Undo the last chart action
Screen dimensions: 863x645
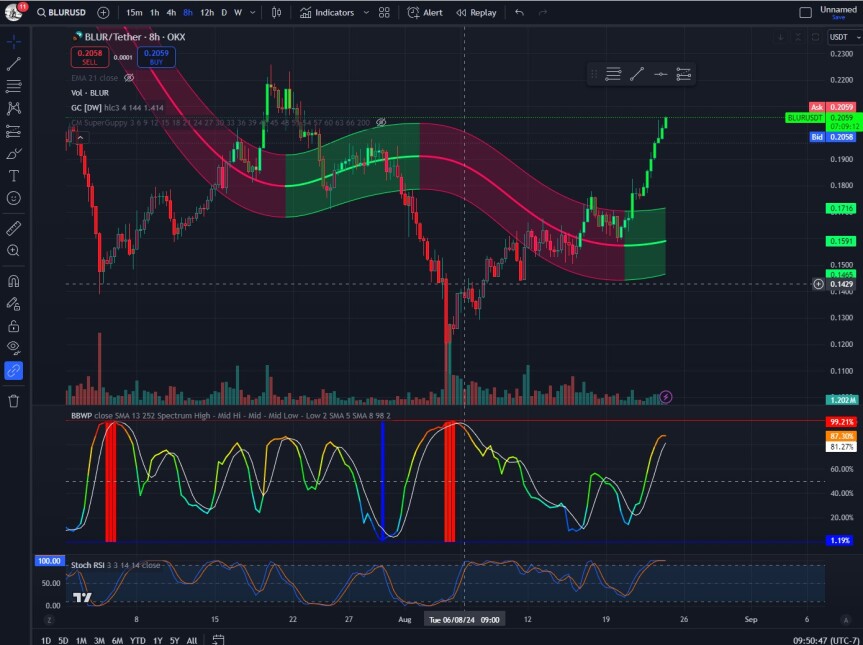click(x=519, y=13)
